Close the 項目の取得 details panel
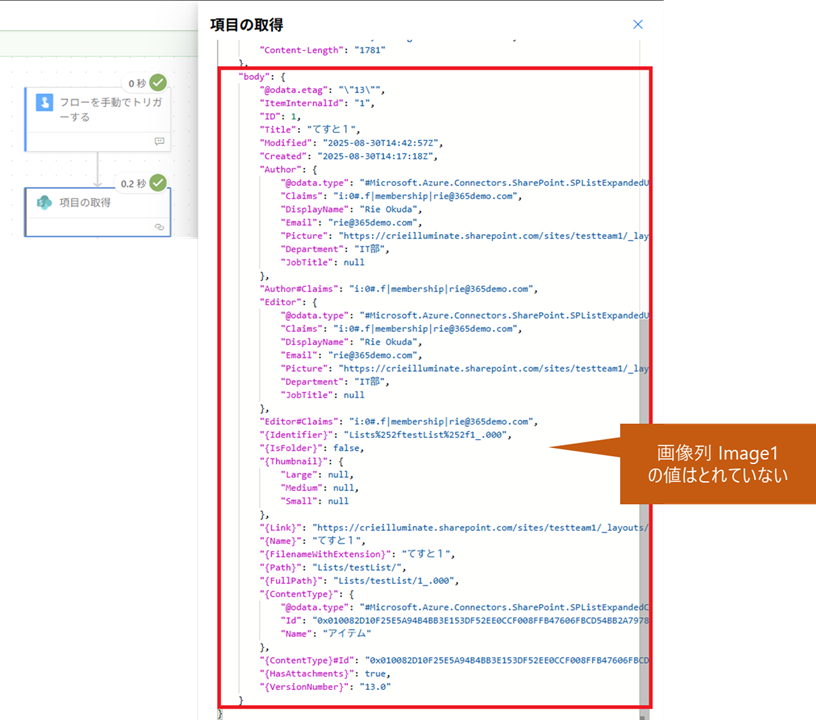 pos(638,24)
